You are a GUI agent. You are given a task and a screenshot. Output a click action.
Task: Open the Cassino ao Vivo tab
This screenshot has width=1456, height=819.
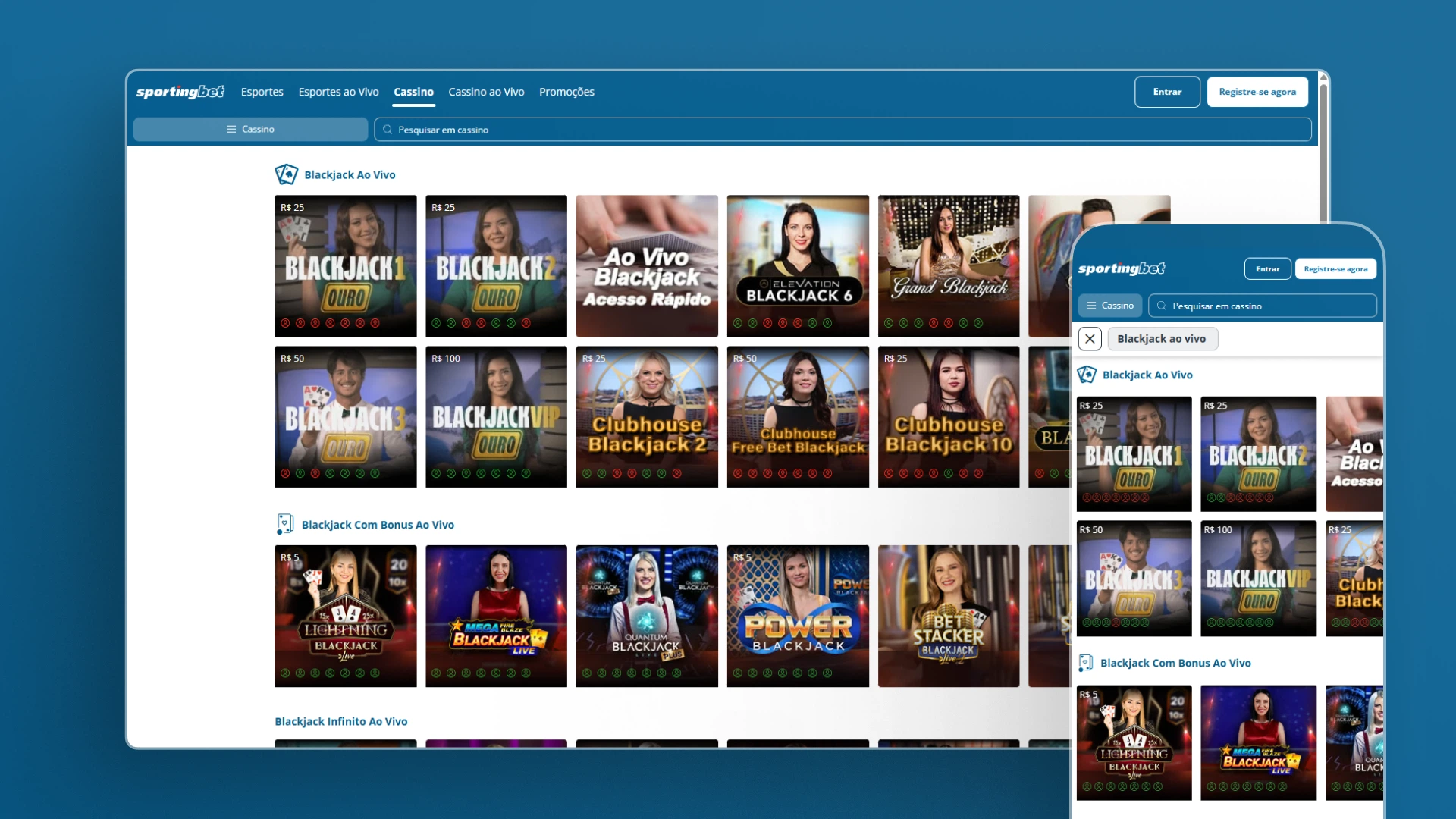tap(486, 92)
